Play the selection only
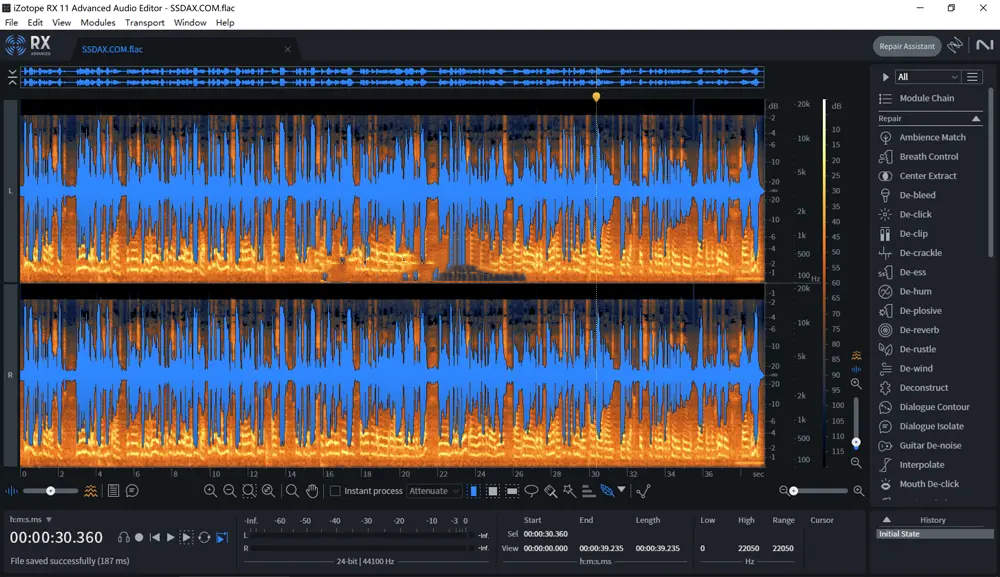 (186, 537)
